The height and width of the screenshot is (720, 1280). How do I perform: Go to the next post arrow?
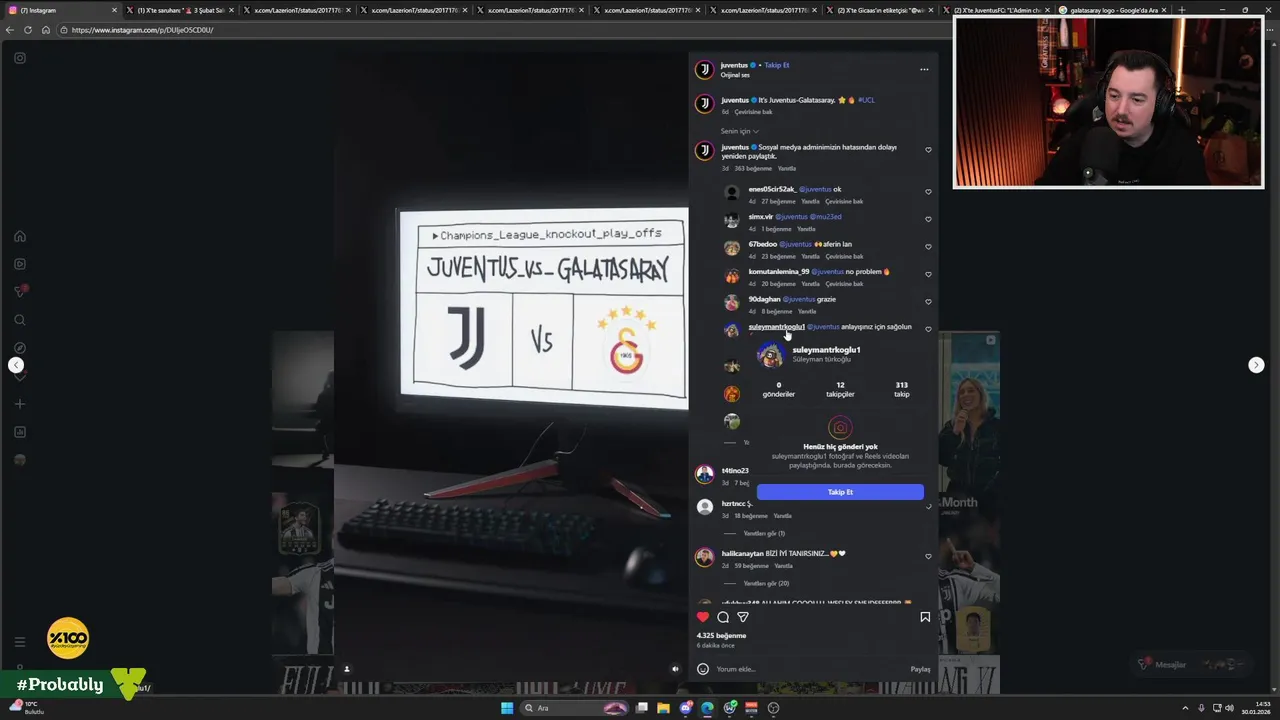pos(1256,365)
